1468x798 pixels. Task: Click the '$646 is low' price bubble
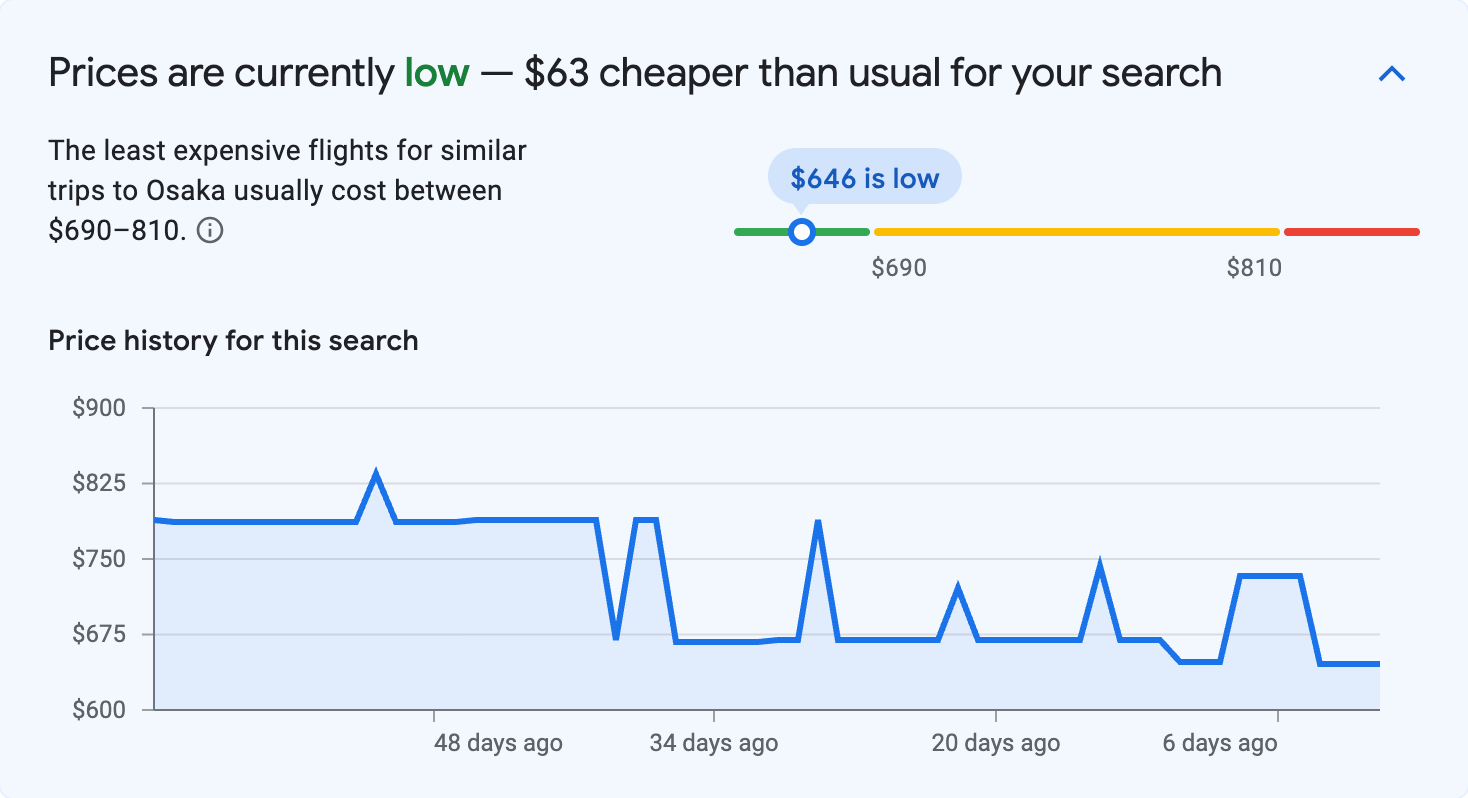864,176
